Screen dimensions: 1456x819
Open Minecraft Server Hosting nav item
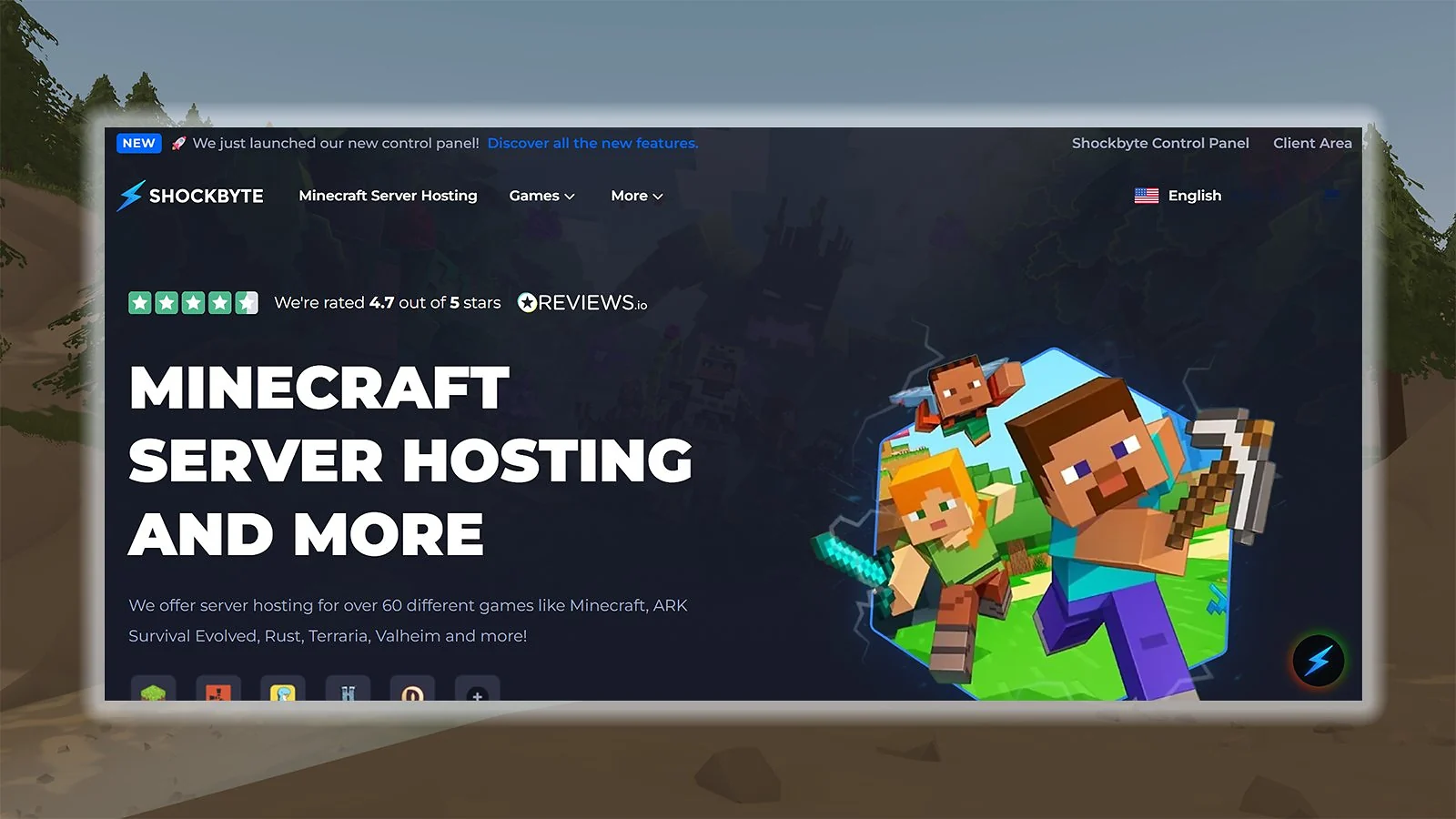[388, 196]
